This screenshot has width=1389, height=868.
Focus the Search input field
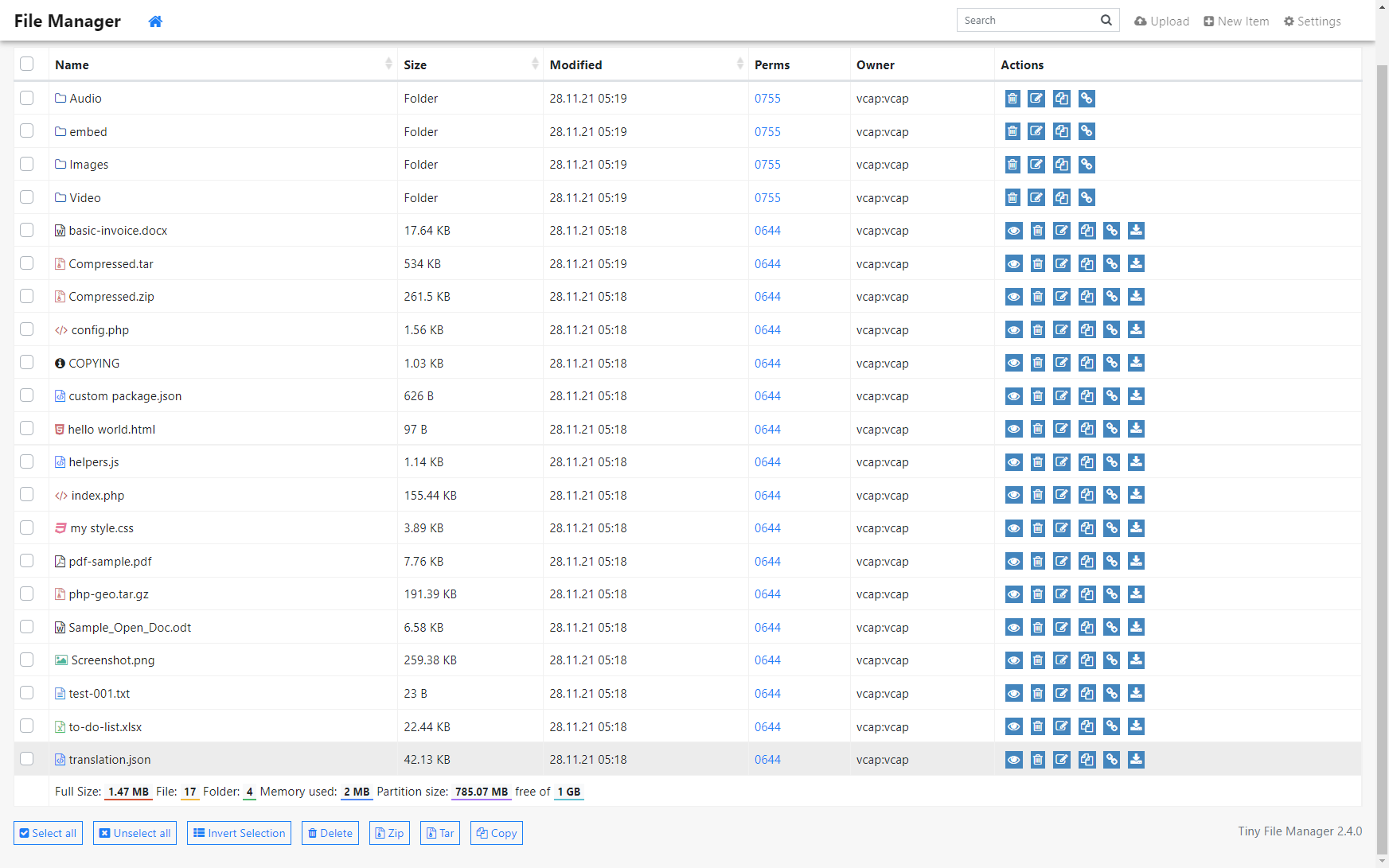point(1027,21)
